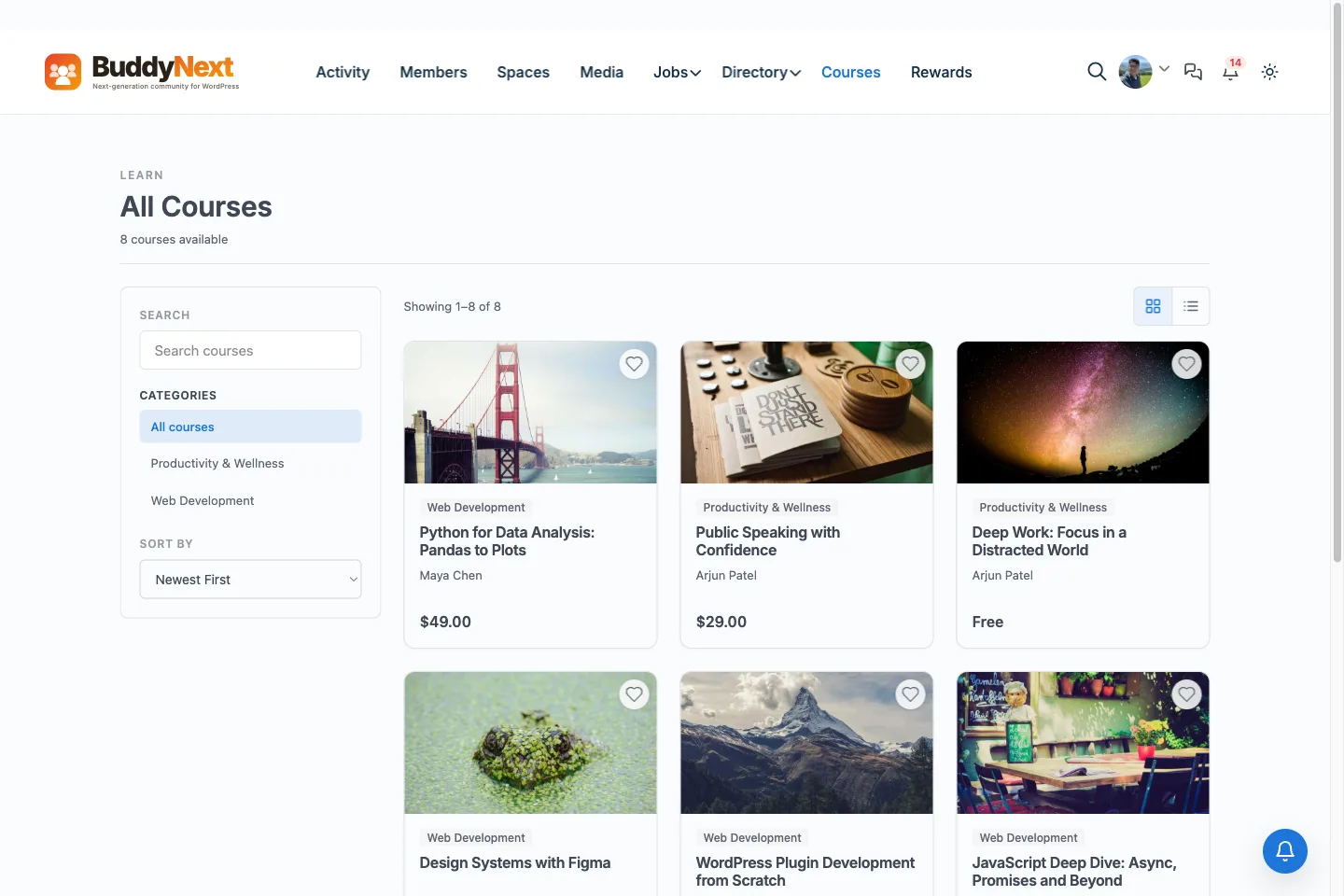Favorite the WordPress Plugin Development course
Viewport: 1344px width, 896px height.
(910, 694)
